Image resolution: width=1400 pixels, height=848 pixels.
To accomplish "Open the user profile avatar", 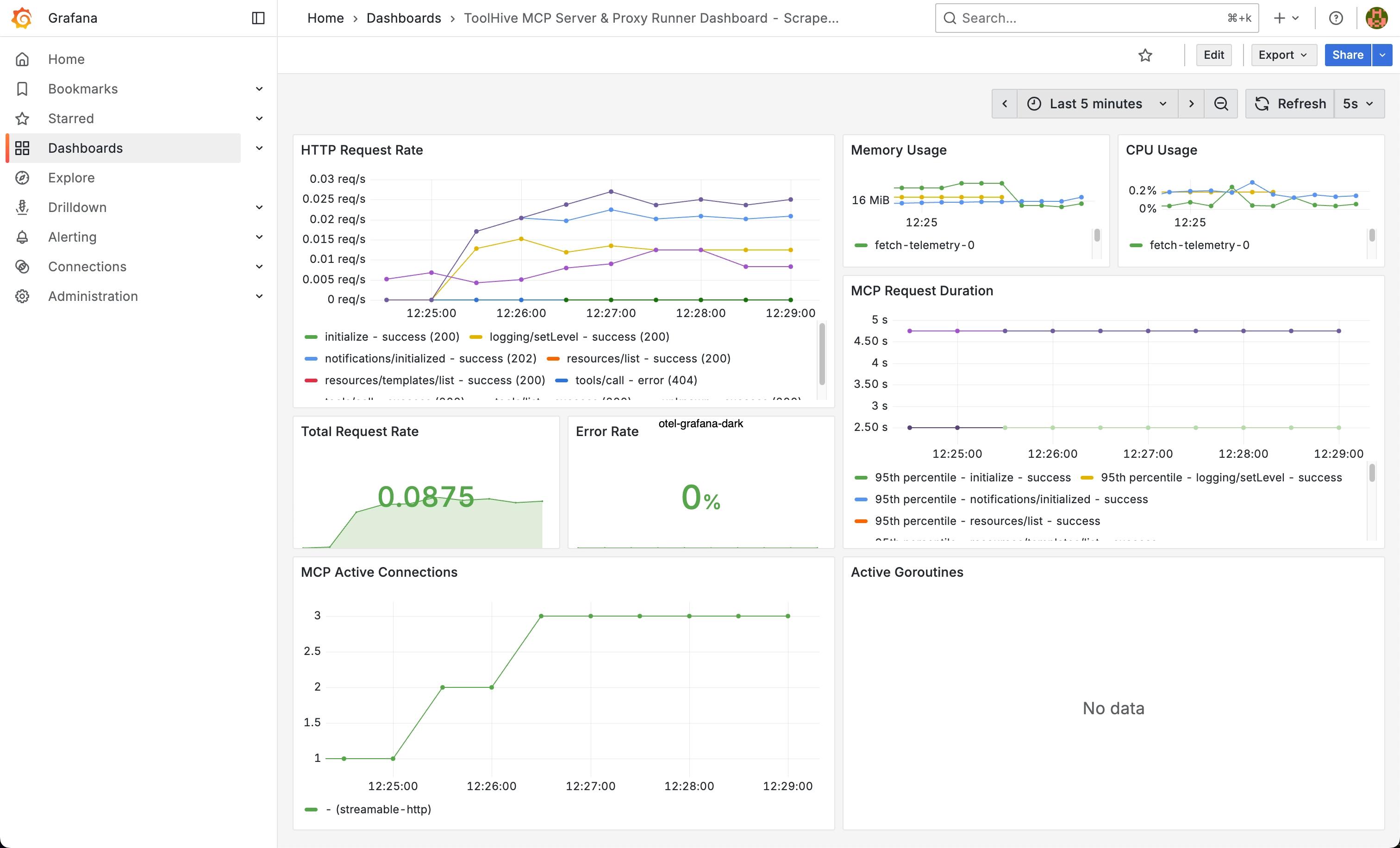I will pos(1376,18).
